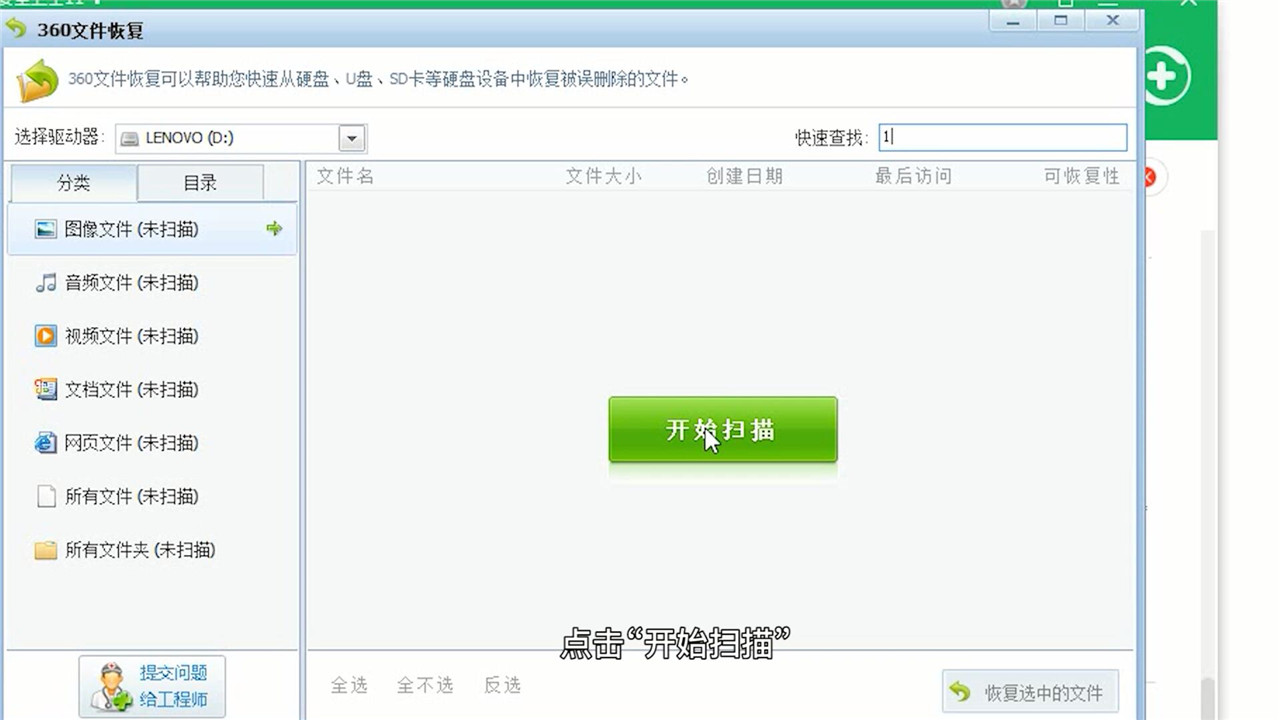The image size is (1280, 720).
Task: Open the drive selector dropdown arrow
Action: pyautogui.click(x=352, y=138)
